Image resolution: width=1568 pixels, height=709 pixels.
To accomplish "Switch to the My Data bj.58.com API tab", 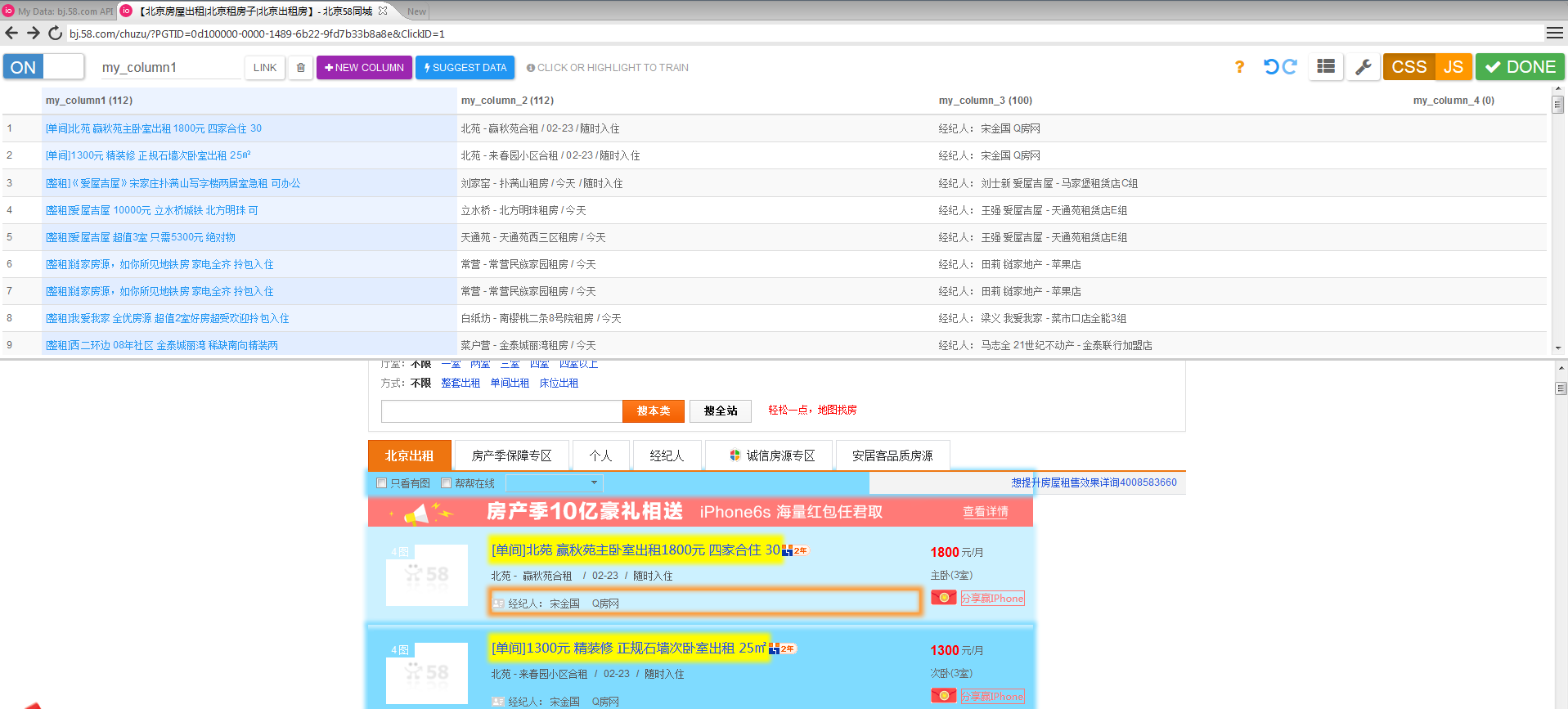I will pyautogui.click(x=58, y=11).
